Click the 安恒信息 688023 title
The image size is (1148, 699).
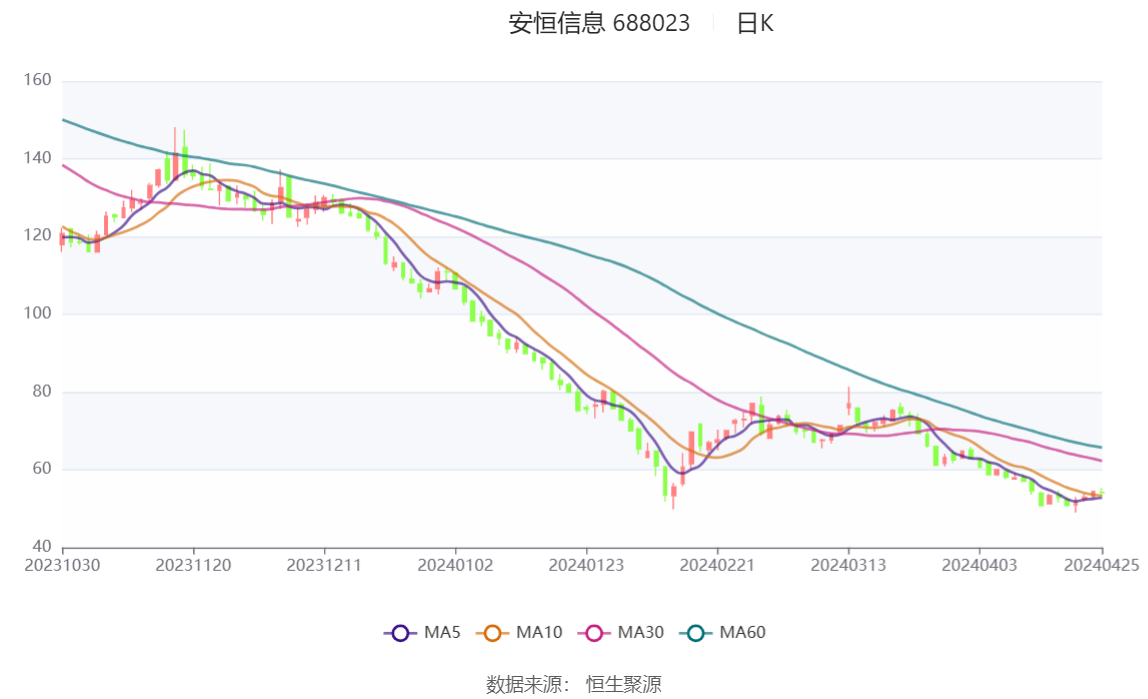pos(599,23)
